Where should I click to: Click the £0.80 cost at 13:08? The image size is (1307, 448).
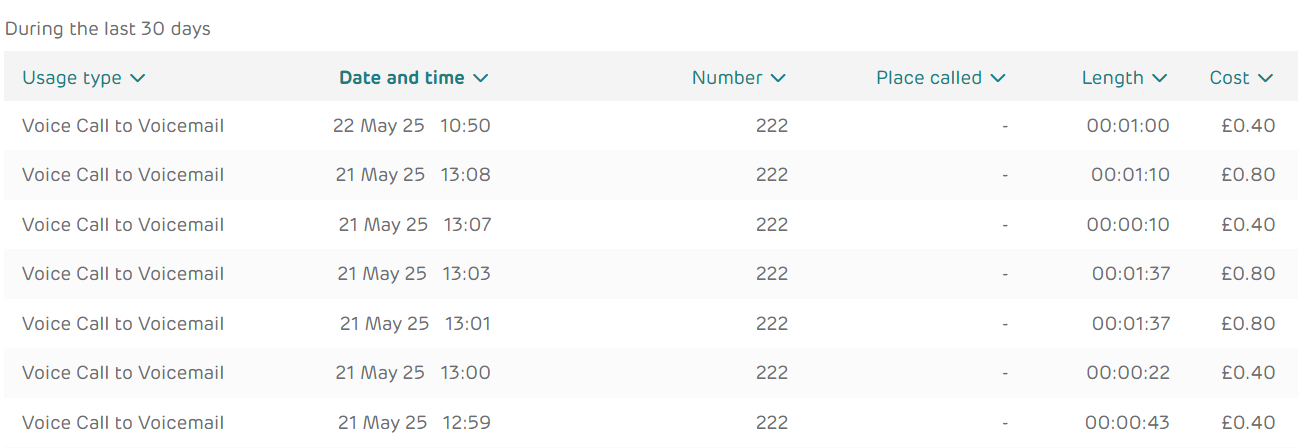pos(1248,175)
